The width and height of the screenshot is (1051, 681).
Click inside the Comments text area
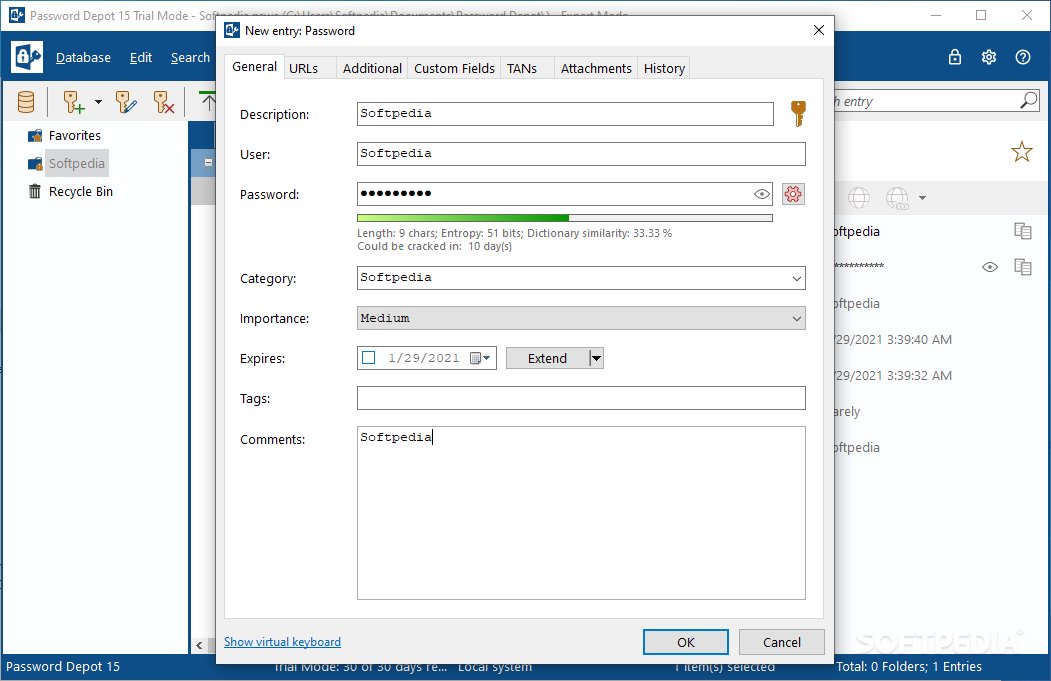[581, 513]
